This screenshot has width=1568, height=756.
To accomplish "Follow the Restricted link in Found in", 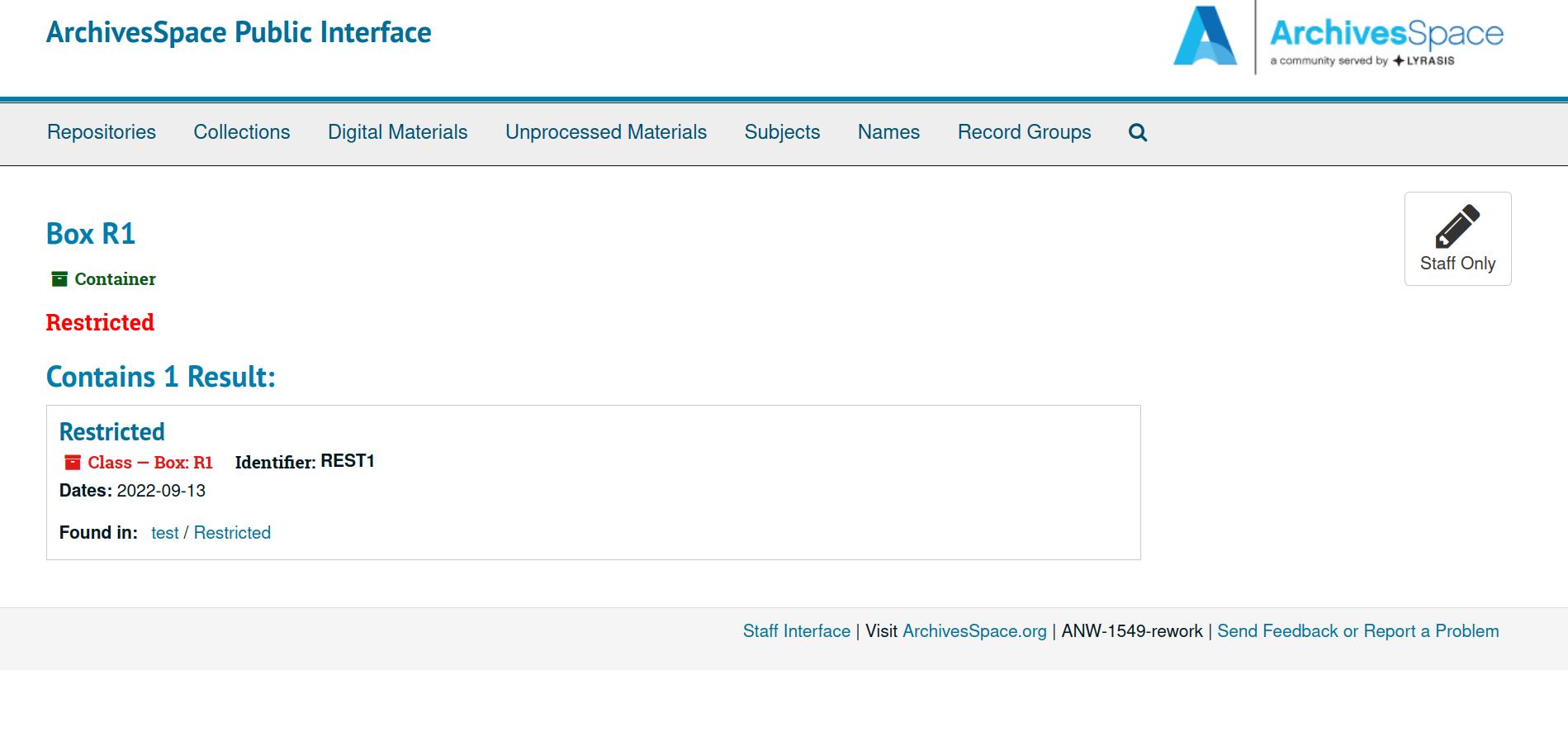I will click(232, 533).
